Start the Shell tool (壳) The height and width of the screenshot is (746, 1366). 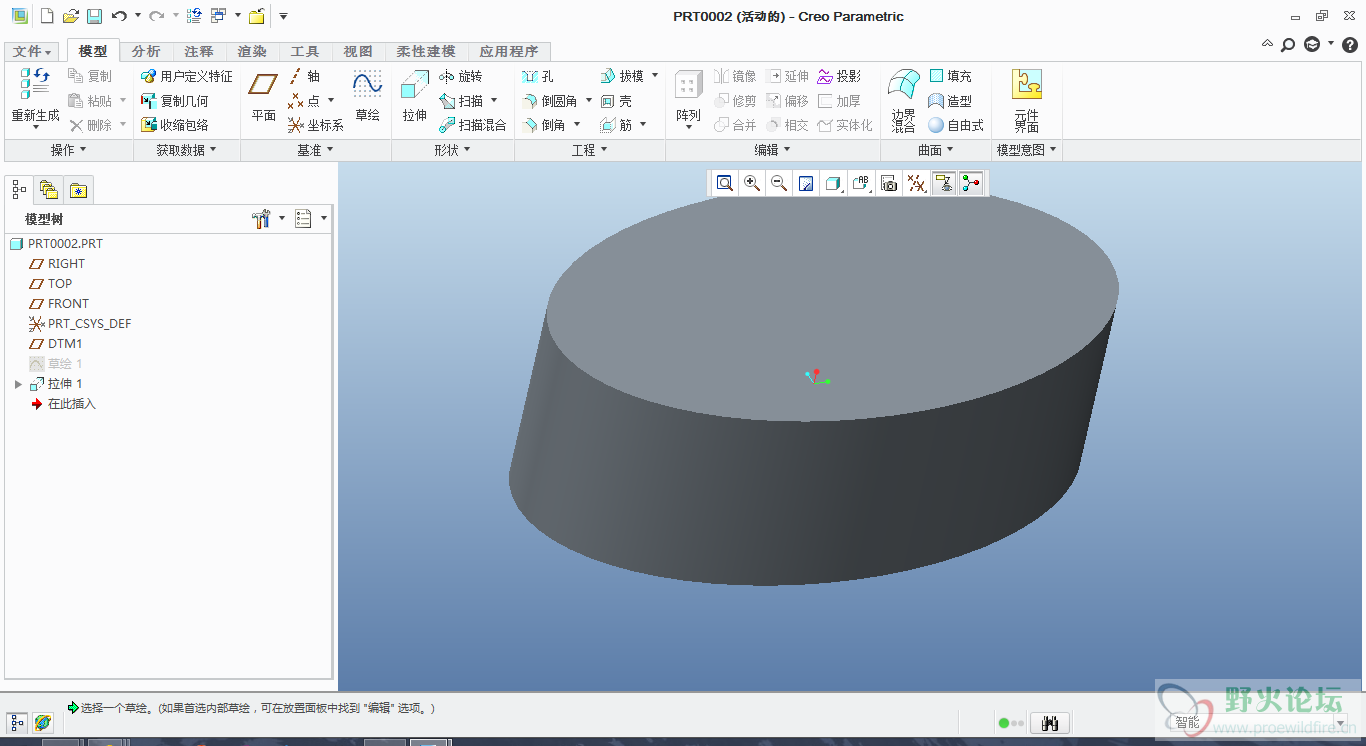[616, 101]
